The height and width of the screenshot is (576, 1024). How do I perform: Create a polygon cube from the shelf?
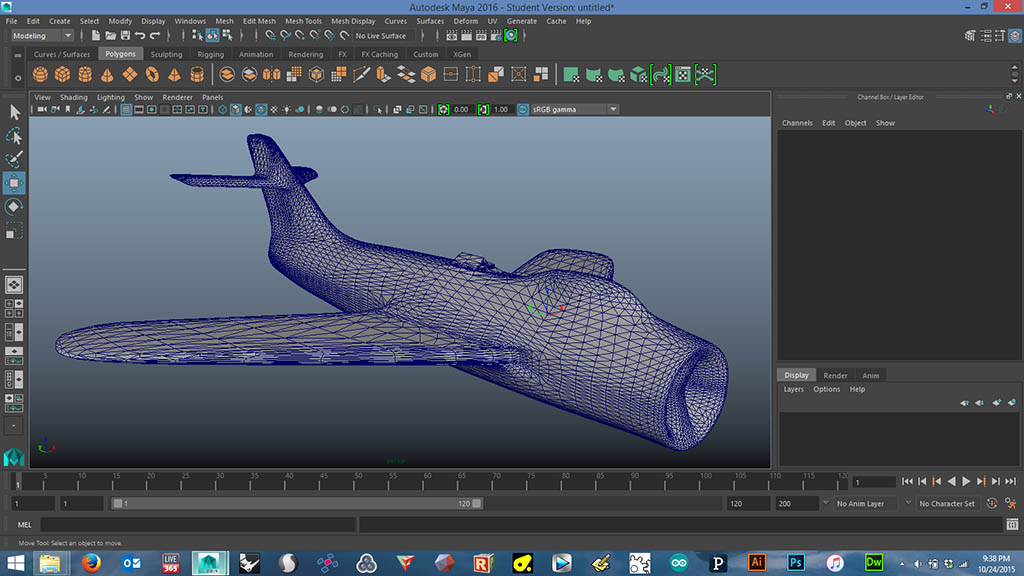[63, 75]
